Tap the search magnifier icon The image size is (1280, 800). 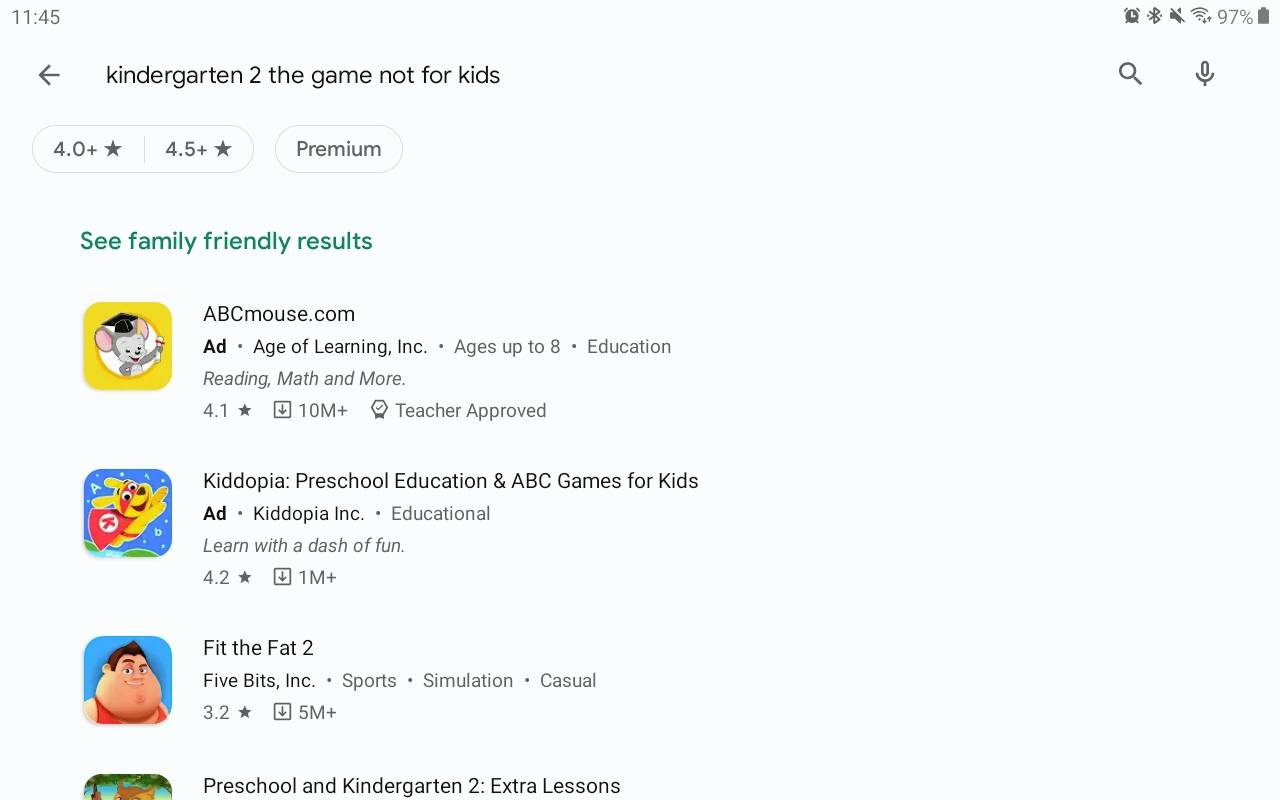point(1130,74)
